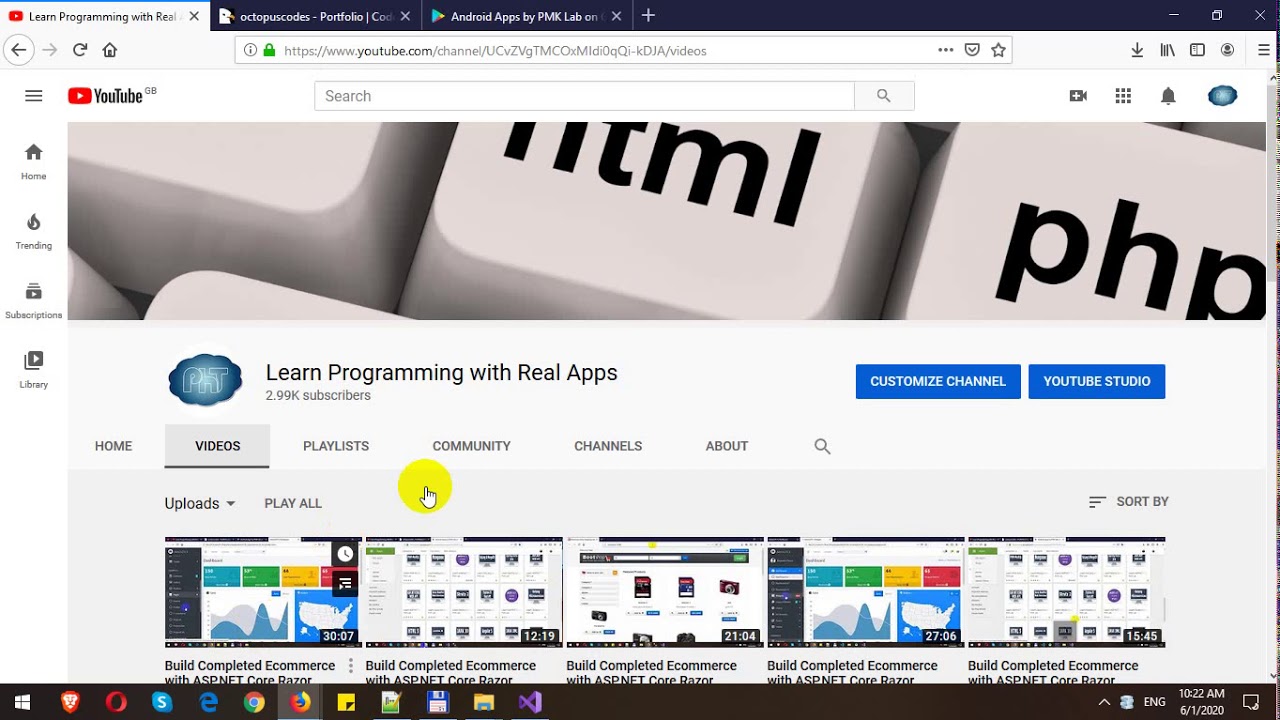The width and height of the screenshot is (1280, 720).
Task: Click CUSTOMIZE CHANNEL button
Action: [938, 381]
